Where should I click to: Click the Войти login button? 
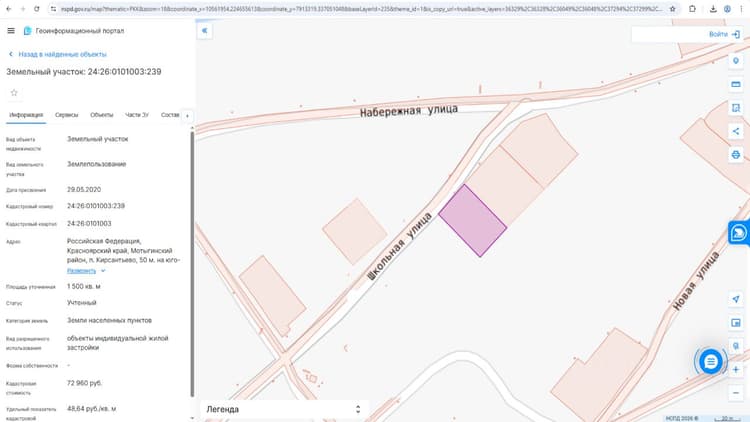(x=718, y=34)
